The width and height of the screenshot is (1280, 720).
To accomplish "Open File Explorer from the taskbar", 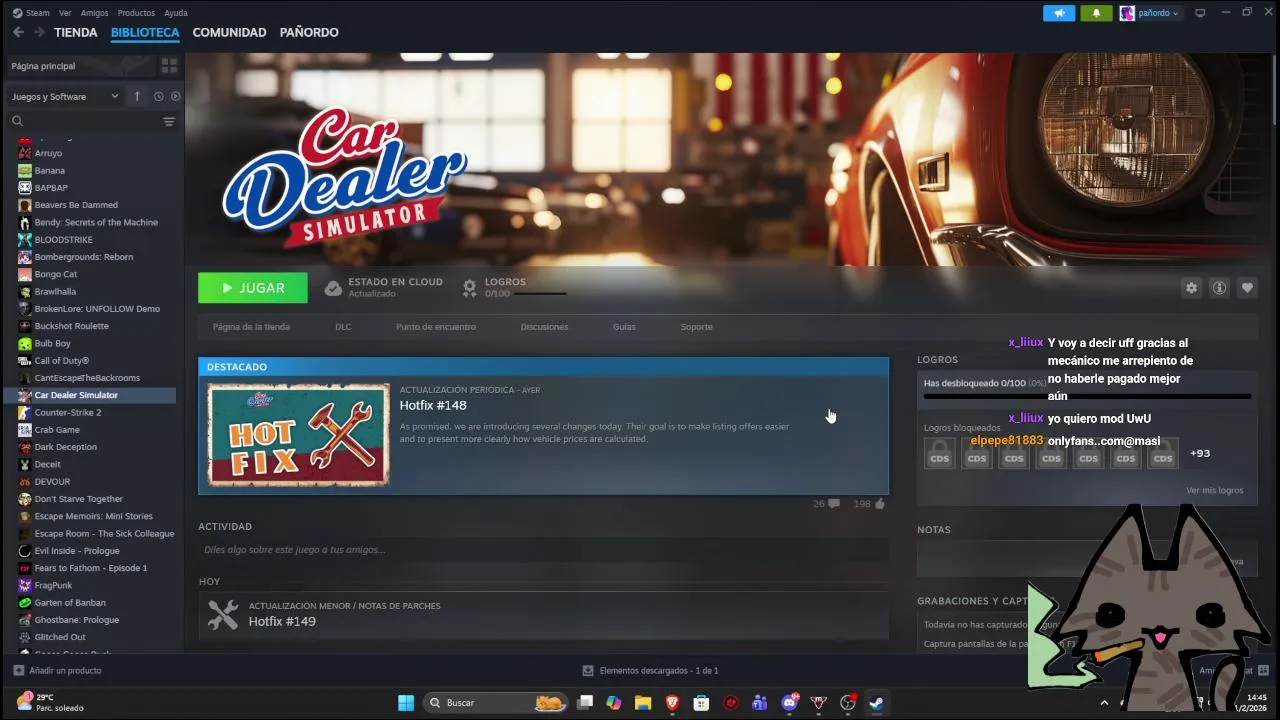I will (x=643, y=703).
